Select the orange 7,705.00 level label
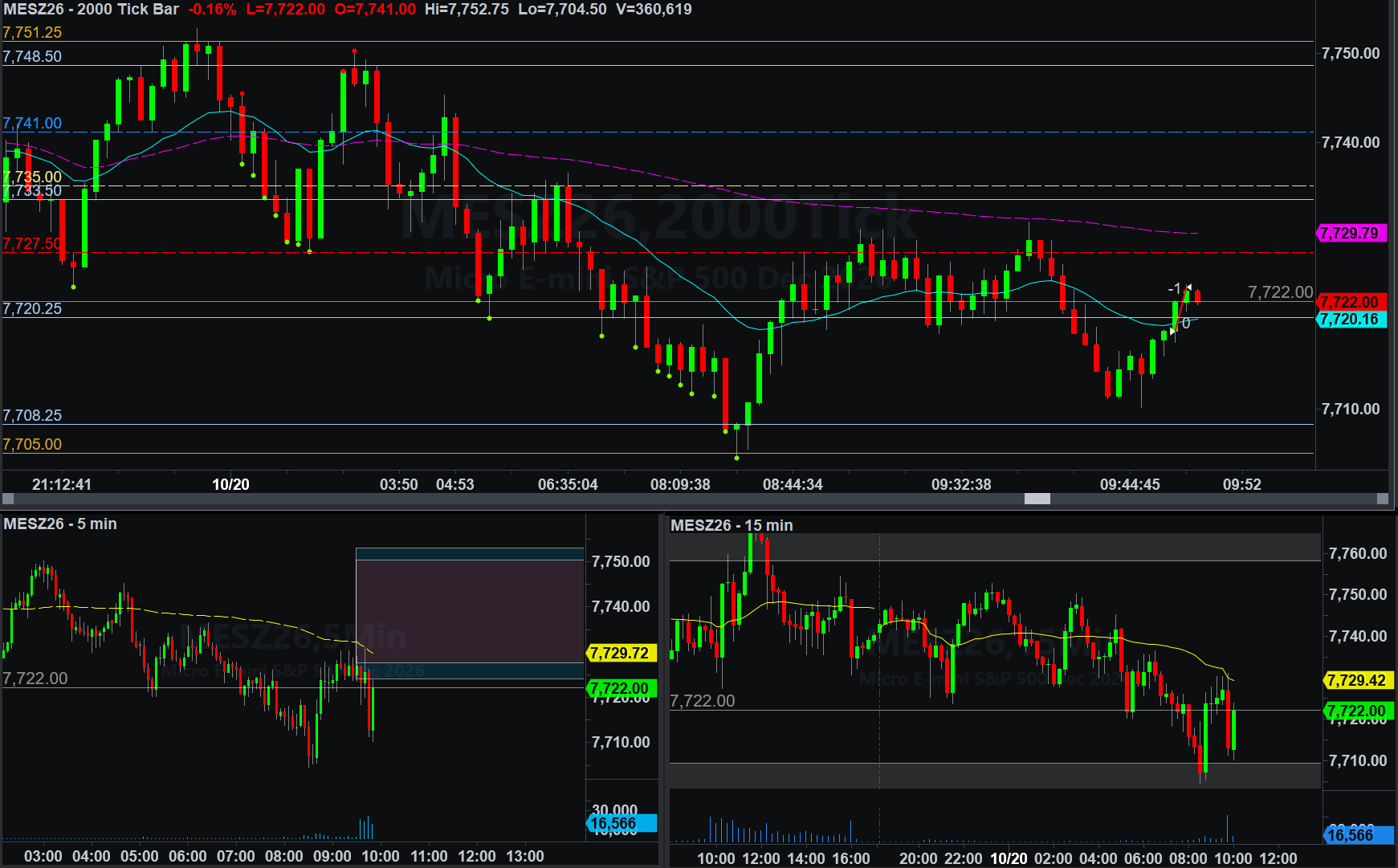This screenshot has height=868, width=1398. coord(32,445)
